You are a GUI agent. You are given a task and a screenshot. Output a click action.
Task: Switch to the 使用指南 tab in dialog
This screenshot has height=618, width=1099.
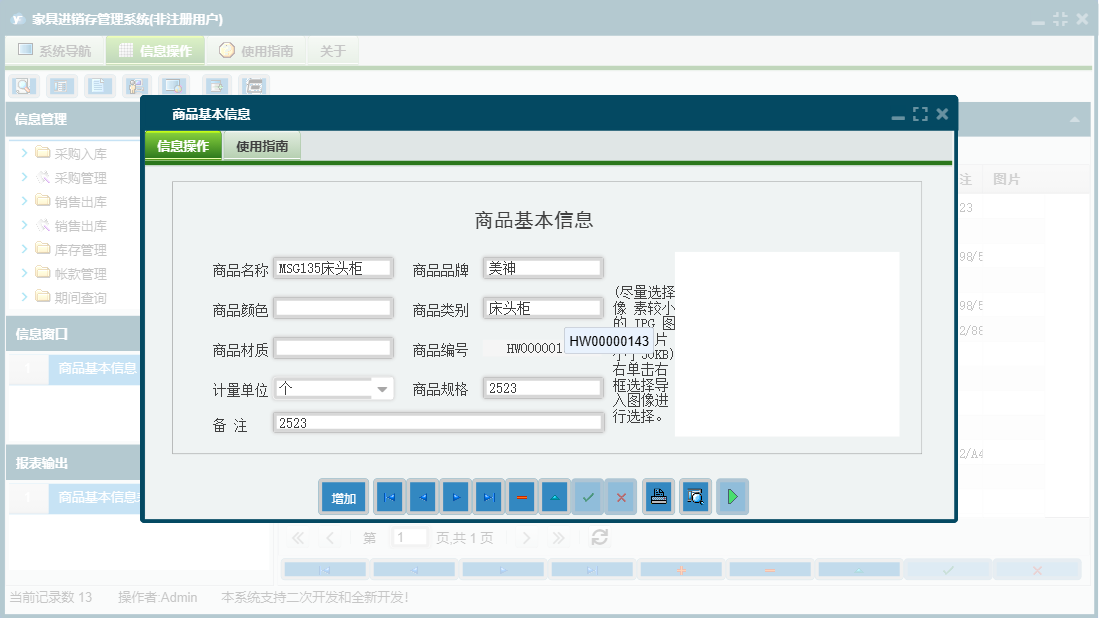[264, 145]
